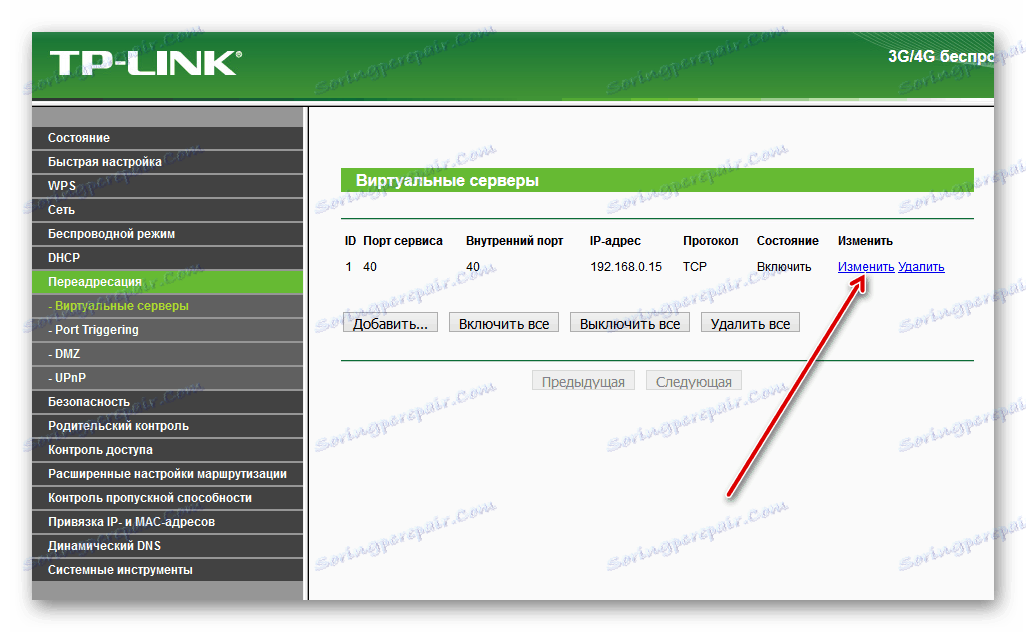The image size is (1026, 632).
Task: Open Системные инструменты menu
Action: (x=168, y=570)
